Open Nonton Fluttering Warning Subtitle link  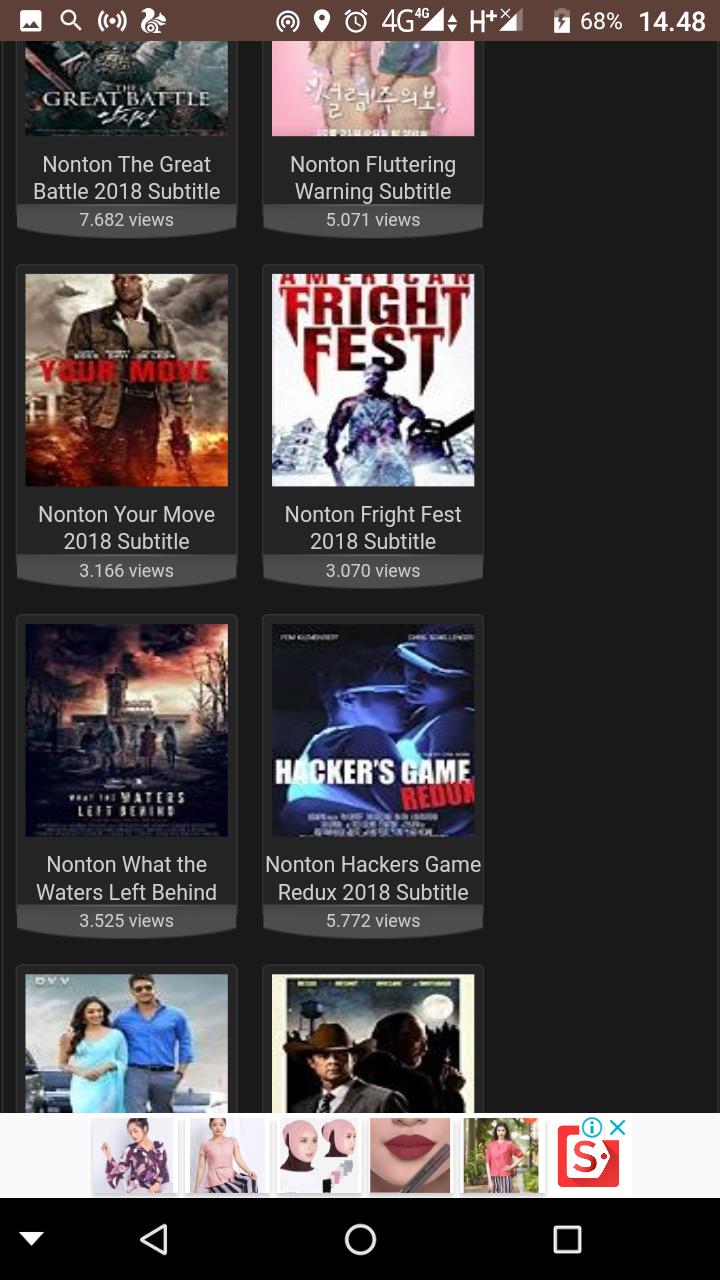[x=373, y=178]
